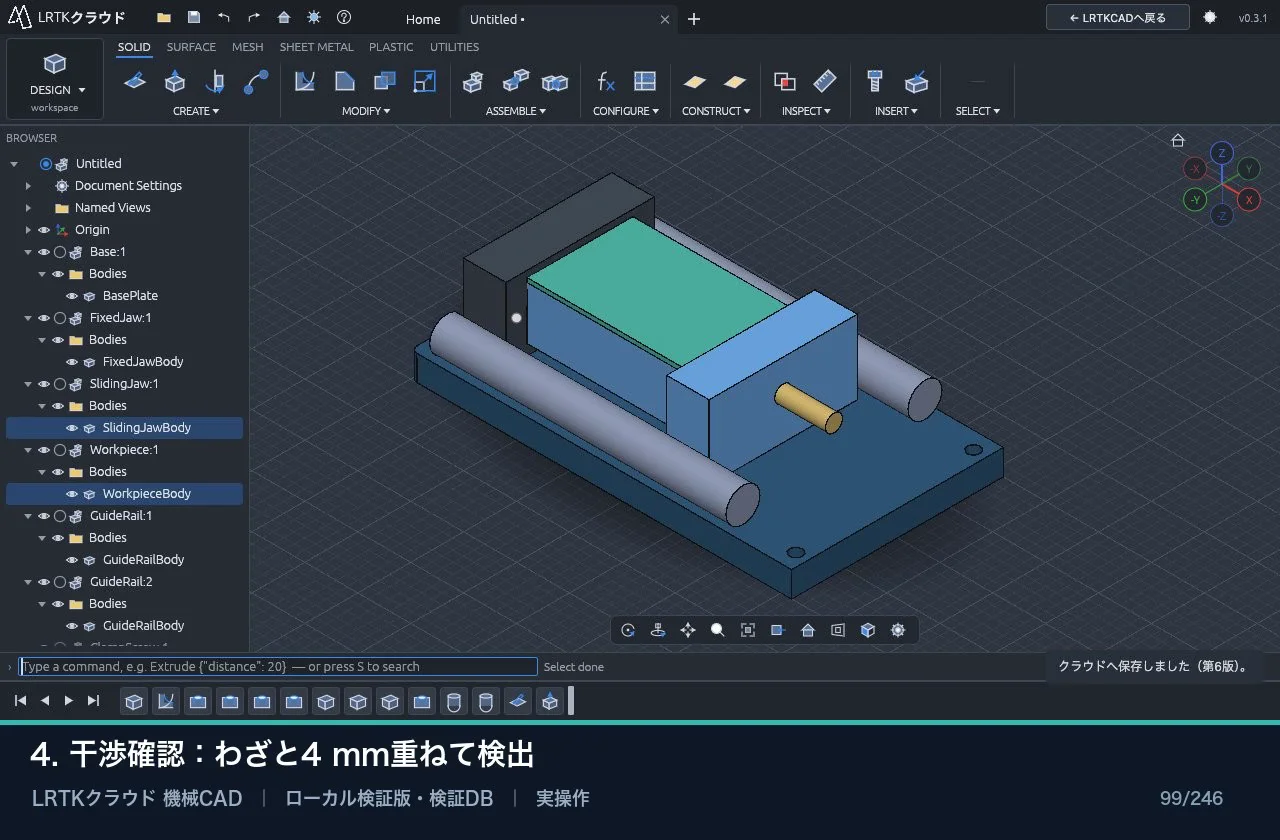
Task: Click the save disk icon
Action: pos(194,18)
